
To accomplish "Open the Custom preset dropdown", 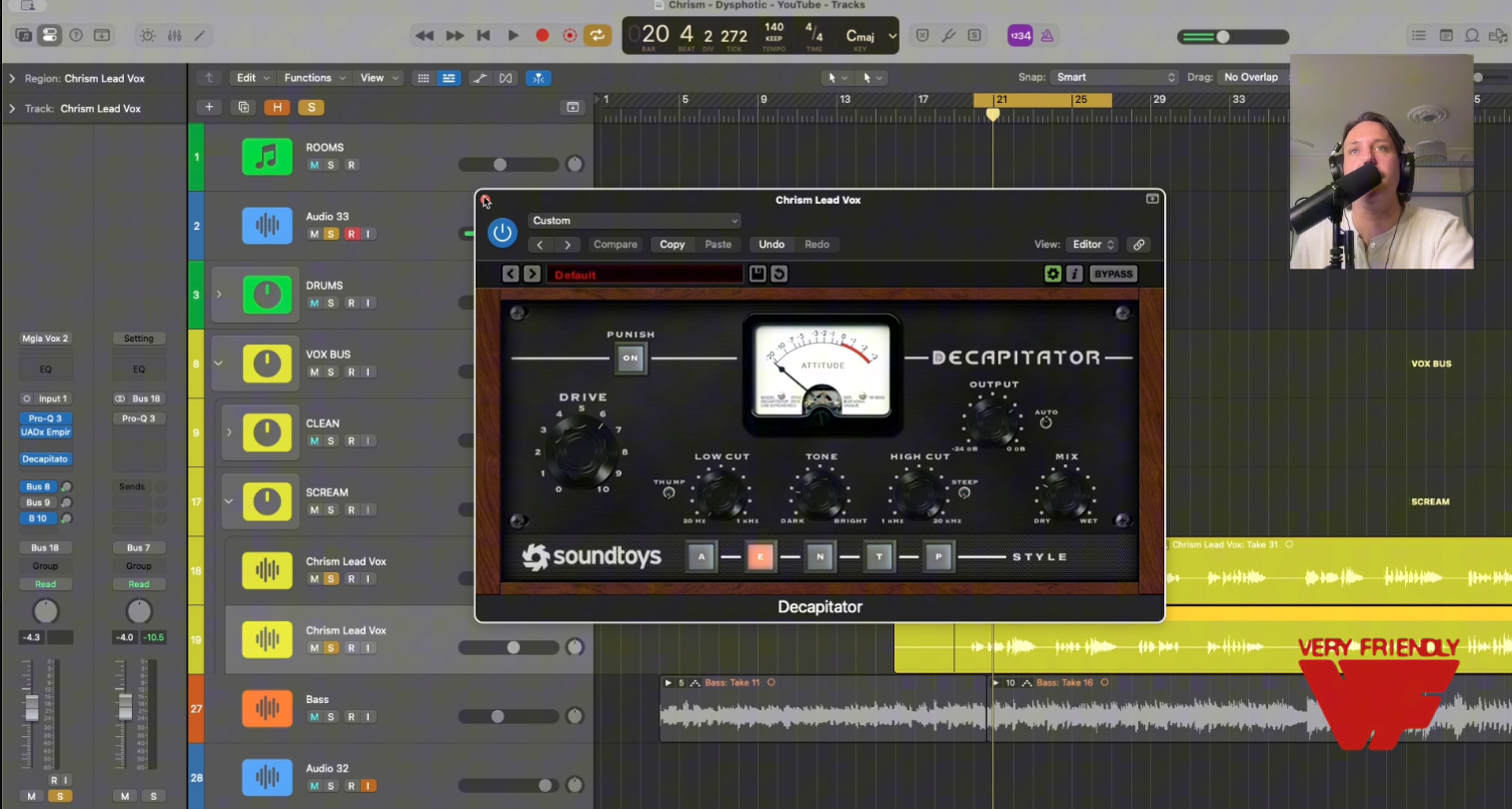I will click(x=634, y=221).
